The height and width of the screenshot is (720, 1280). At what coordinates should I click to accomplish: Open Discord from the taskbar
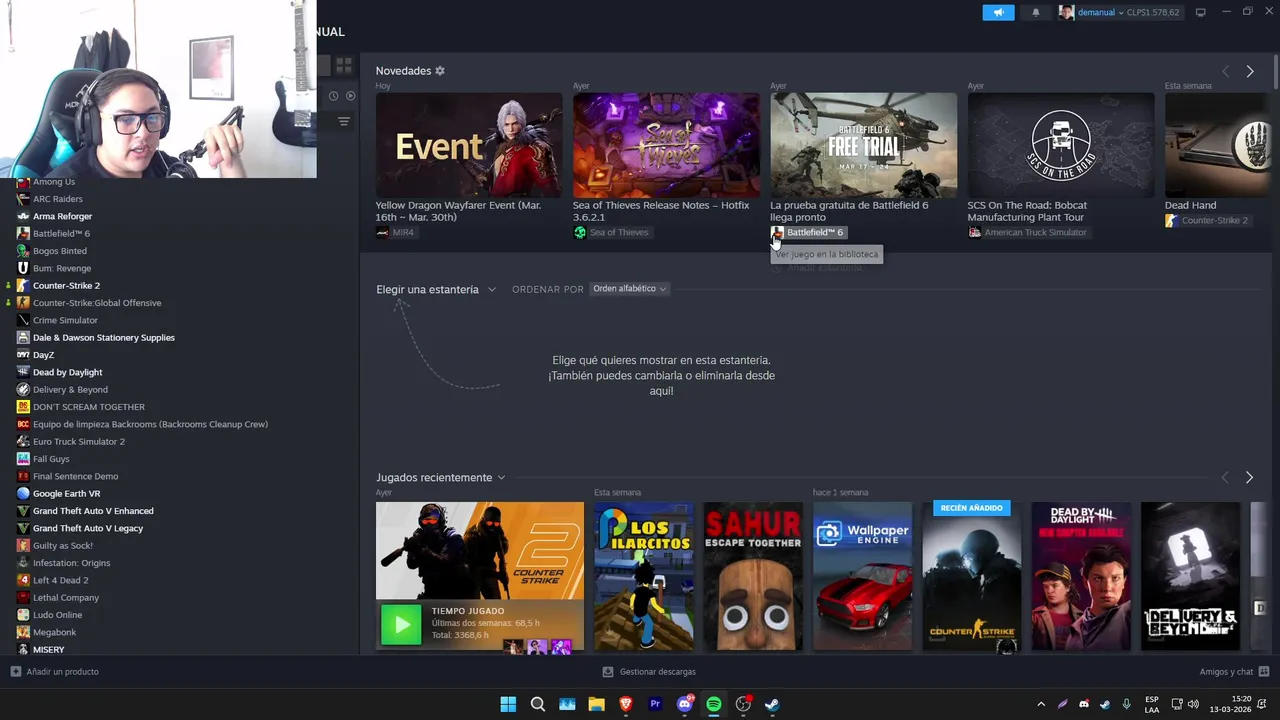click(685, 704)
